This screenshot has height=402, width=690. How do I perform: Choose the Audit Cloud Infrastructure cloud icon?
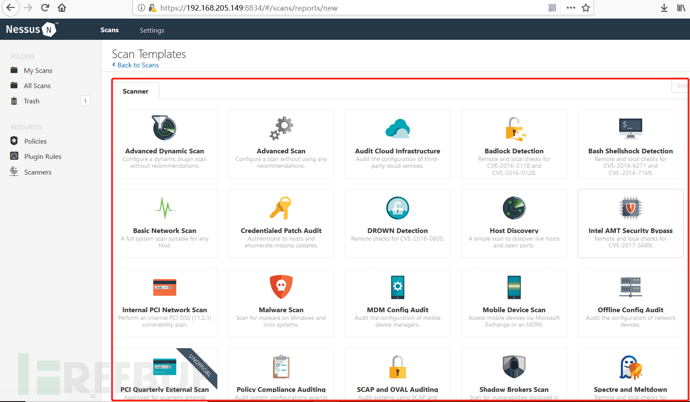tap(397, 128)
